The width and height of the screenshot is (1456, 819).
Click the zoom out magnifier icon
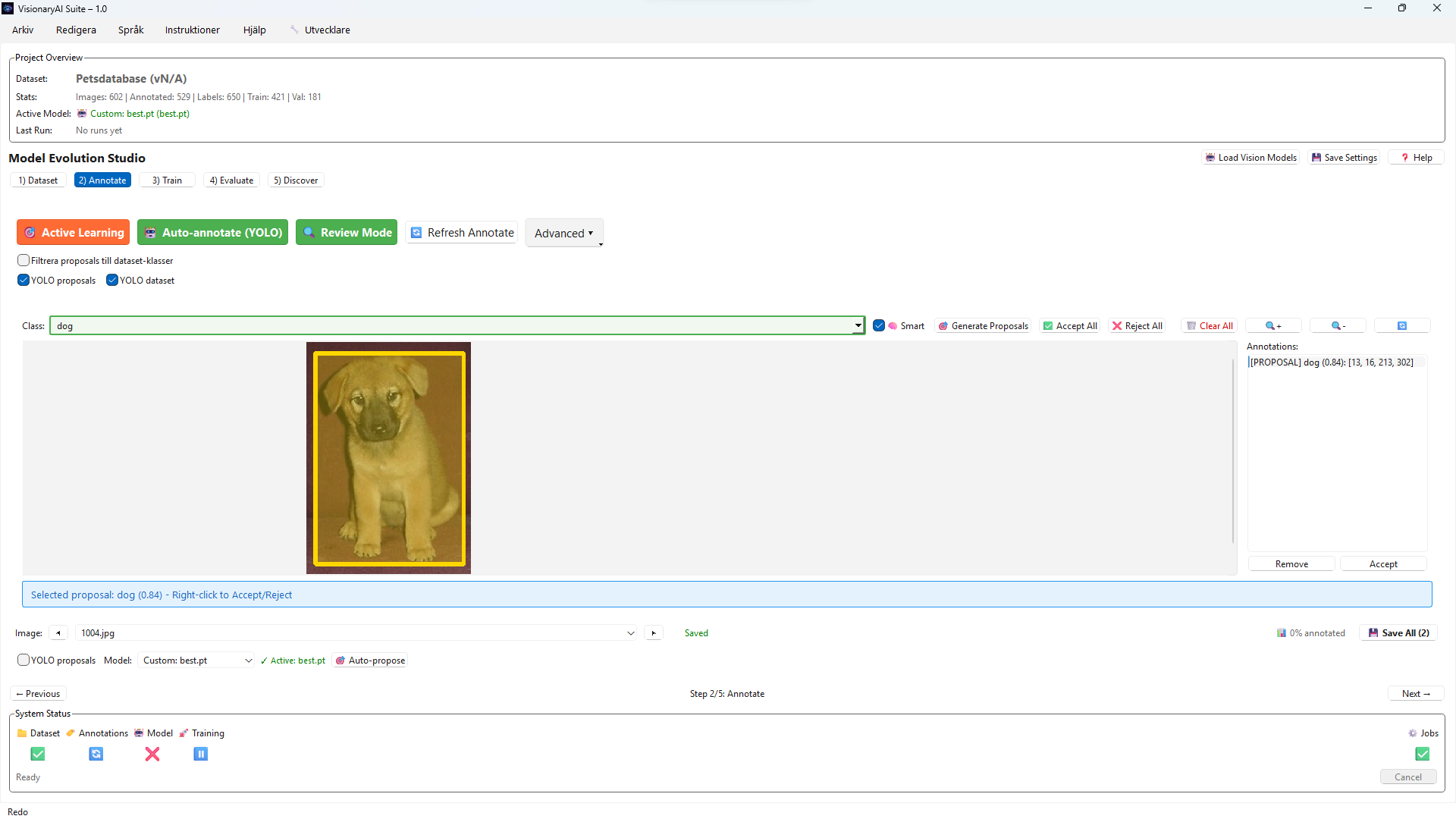1338,326
